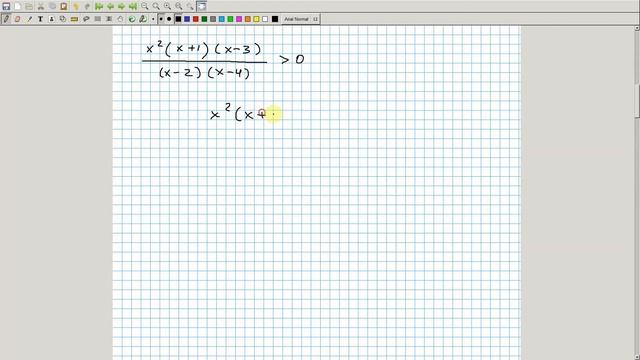Switch to the Default Pen
The height and width of the screenshot is (360, 640).
[x=143, y=19]
